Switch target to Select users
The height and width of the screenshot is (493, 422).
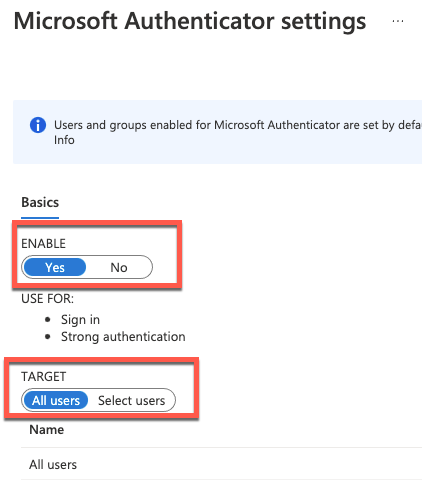coord(131,400)
